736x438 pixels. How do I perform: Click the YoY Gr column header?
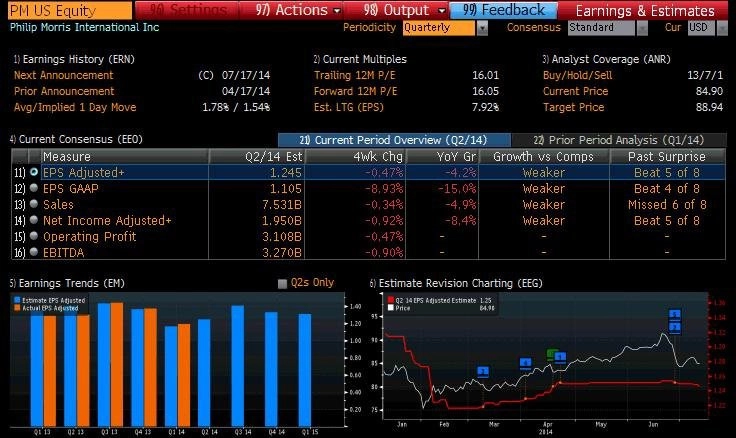click(442, 156)
